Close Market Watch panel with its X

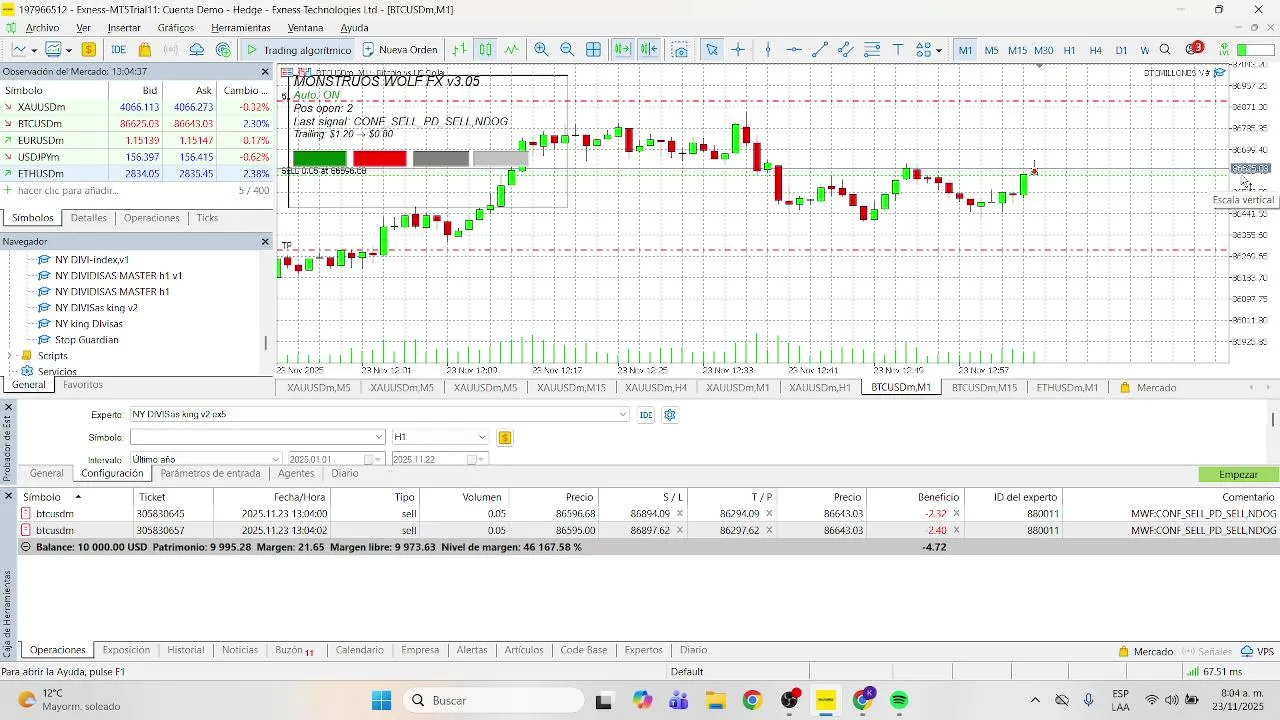[265, 72]
